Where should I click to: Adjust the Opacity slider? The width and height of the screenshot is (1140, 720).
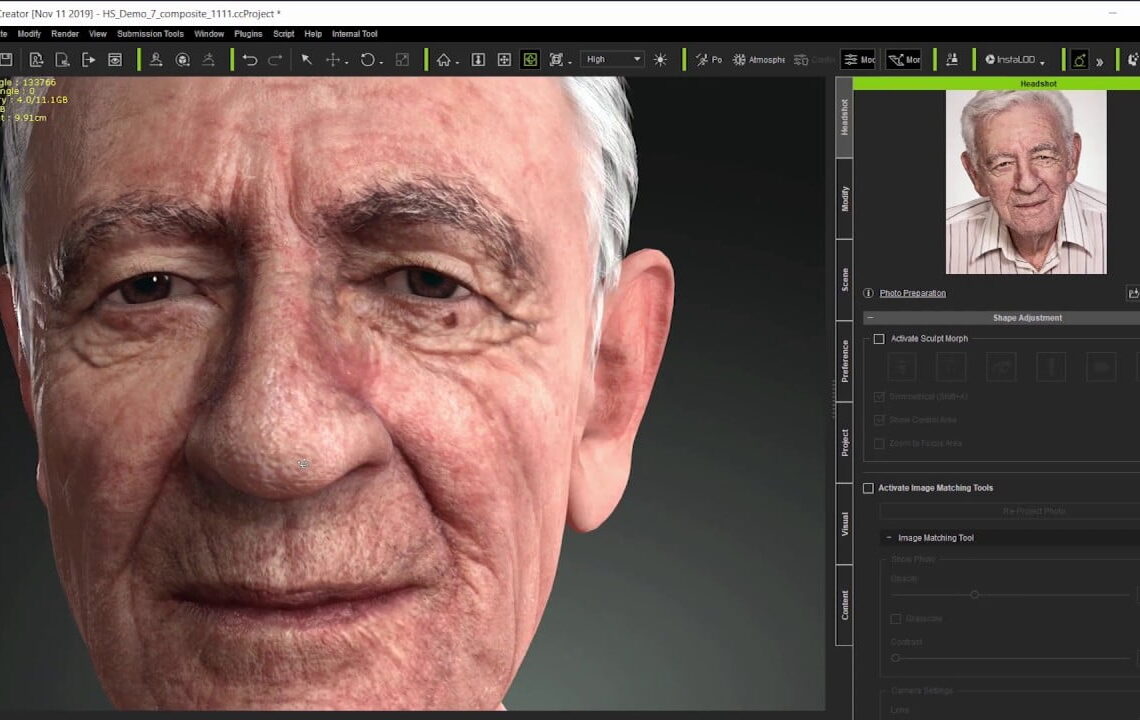coord(975,594)
